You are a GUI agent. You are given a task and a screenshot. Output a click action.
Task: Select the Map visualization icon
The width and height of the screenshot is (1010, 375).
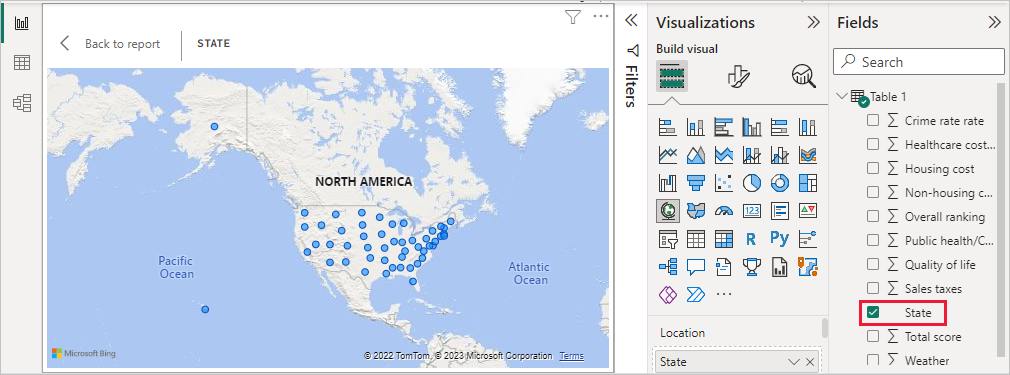(x=667, y=210)
